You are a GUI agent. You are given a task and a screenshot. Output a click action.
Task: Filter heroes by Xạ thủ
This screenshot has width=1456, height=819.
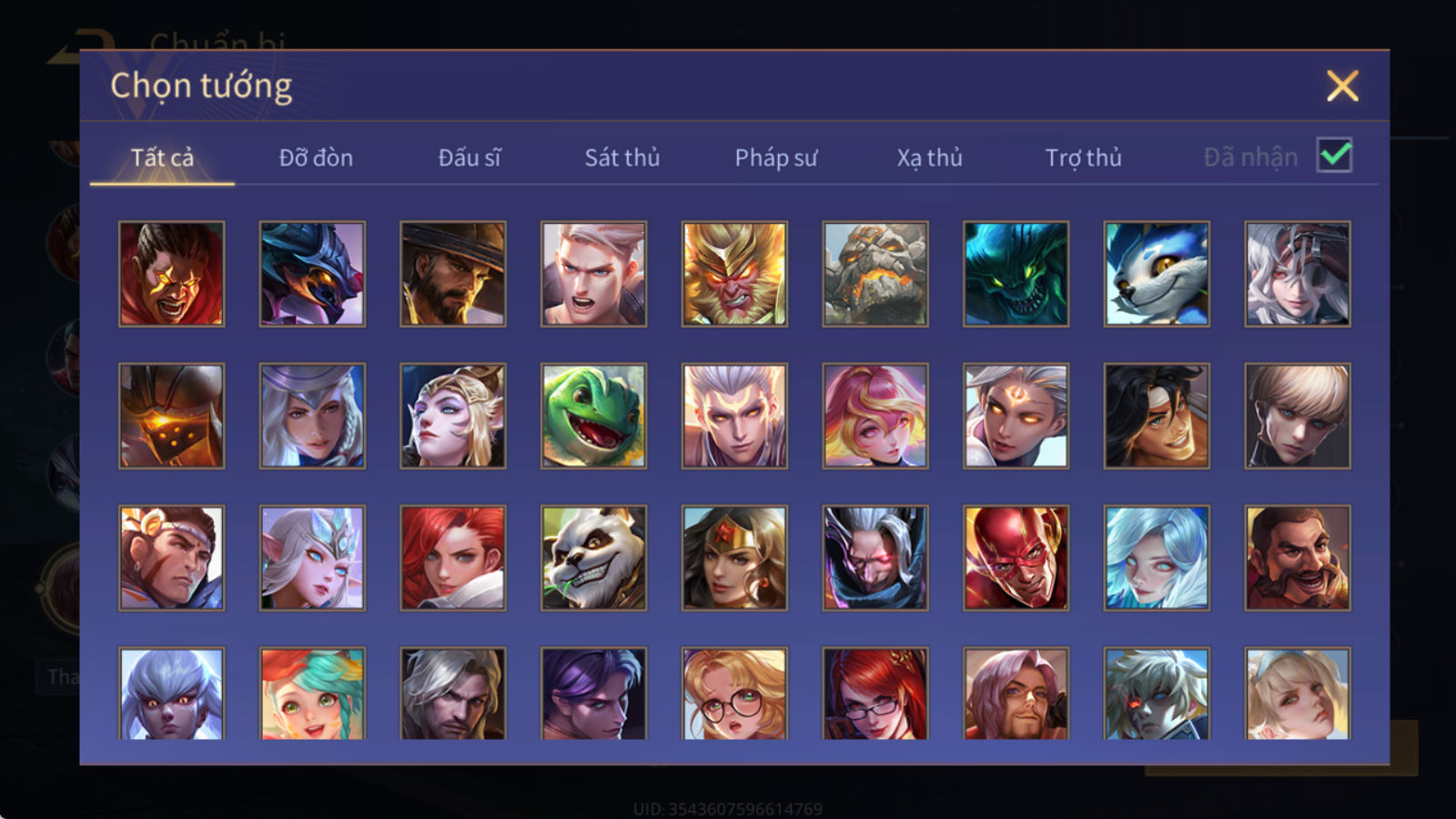[x=929, y=157]
